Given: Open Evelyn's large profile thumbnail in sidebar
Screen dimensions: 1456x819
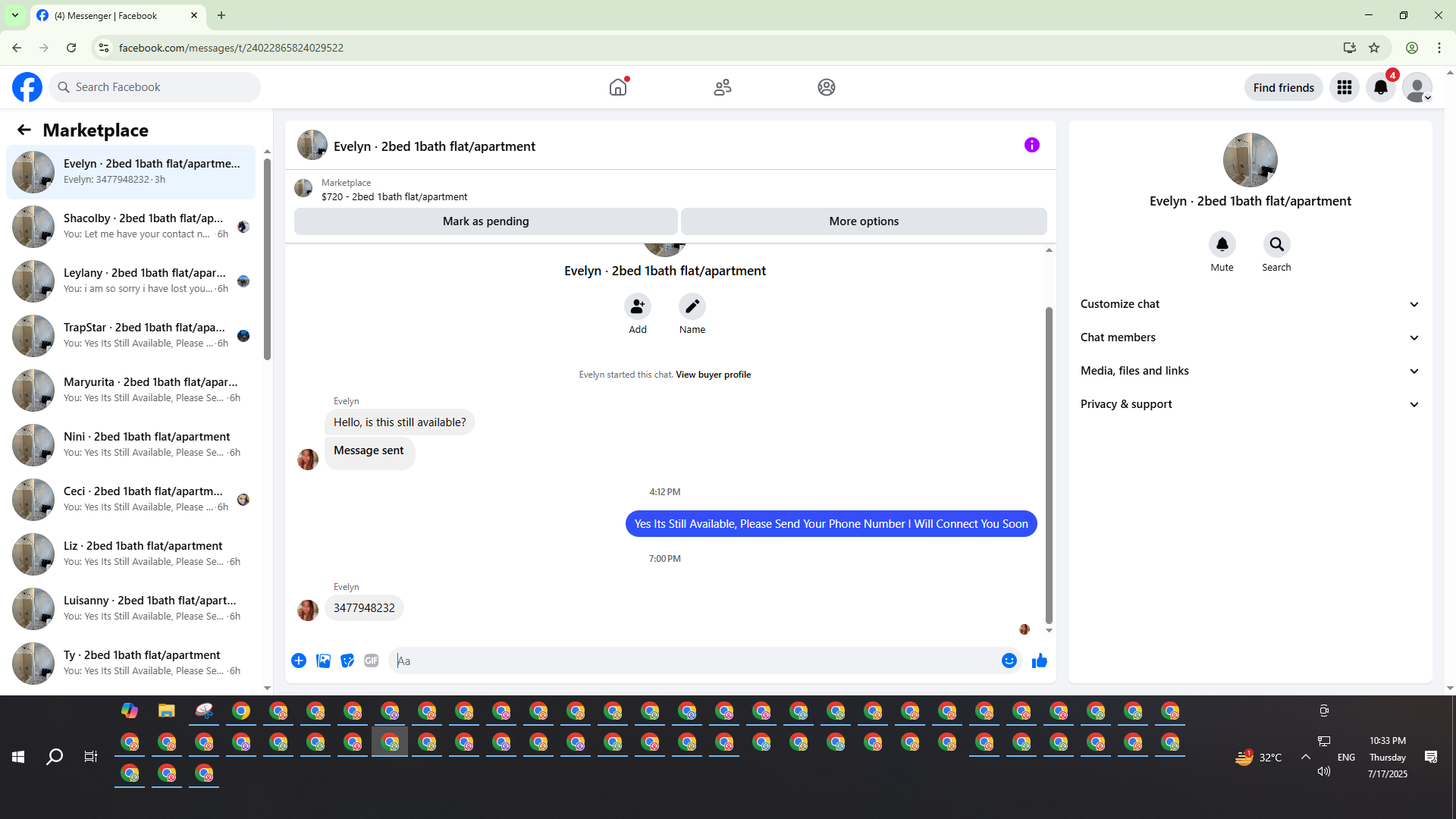Looking at the screenshot, I should click(x=1250, y=160).
